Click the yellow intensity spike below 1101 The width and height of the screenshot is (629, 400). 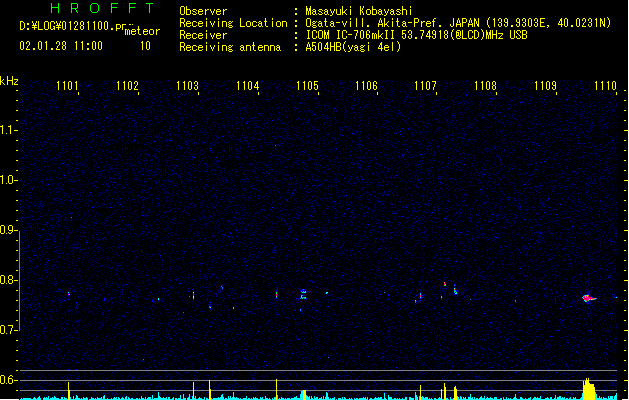click(x=69, y=391)
